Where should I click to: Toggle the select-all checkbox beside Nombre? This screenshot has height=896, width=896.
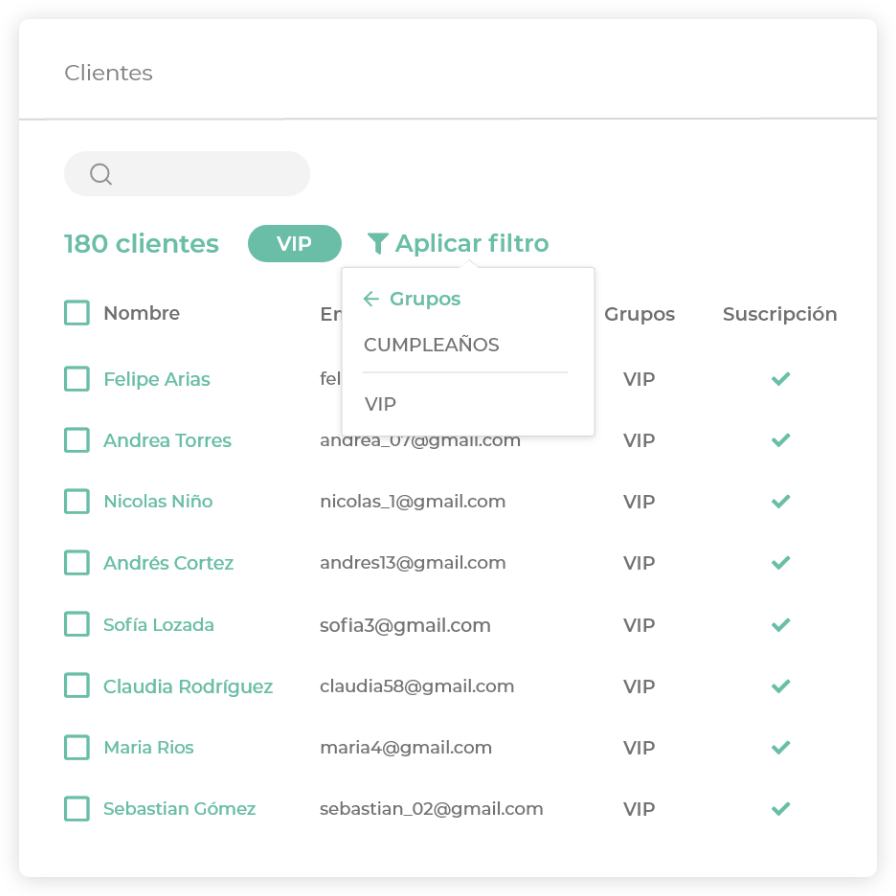click(77, 313)
